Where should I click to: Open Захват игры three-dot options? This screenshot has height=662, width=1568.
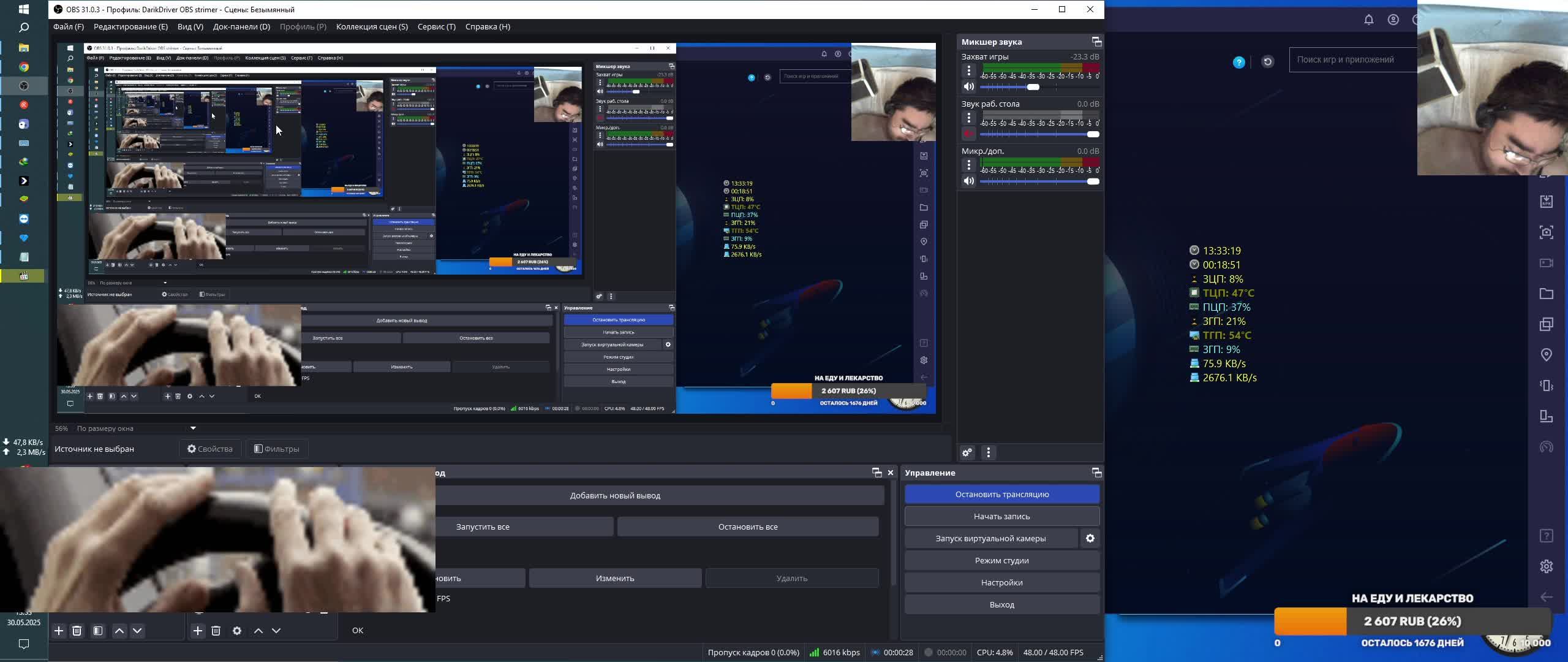969,70
